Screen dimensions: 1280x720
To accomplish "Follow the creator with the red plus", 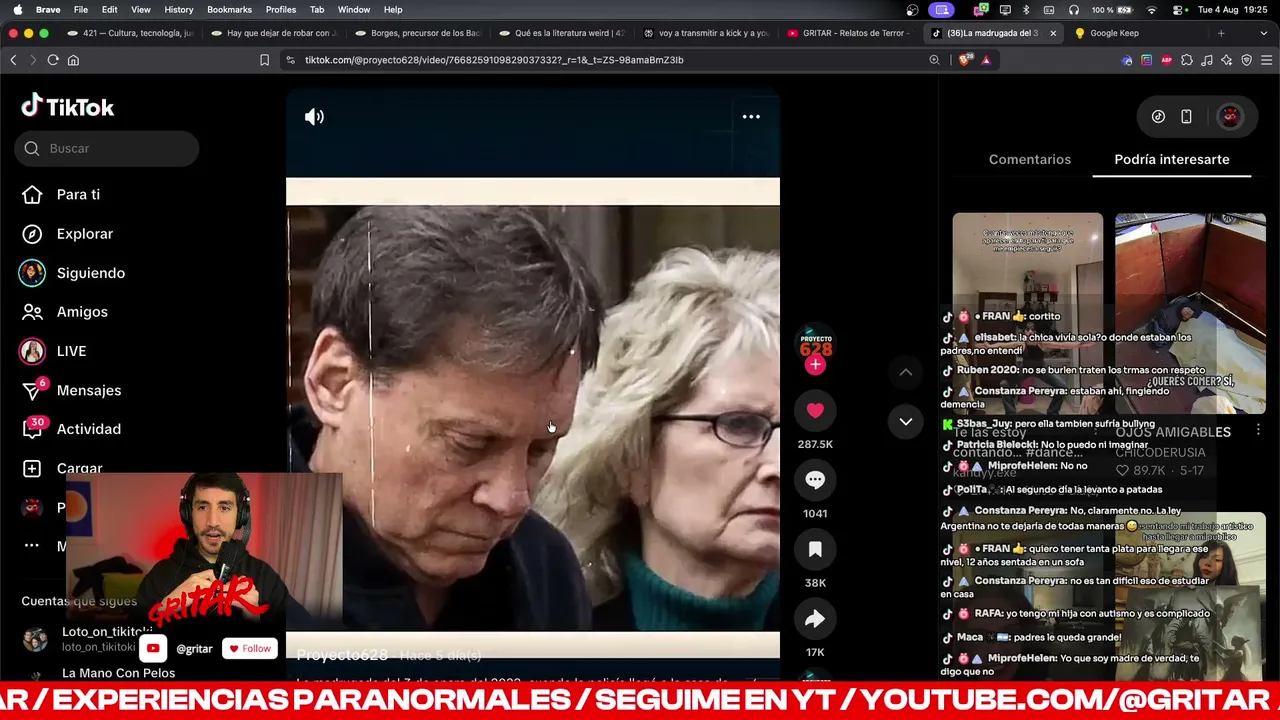I will pos(815,365).
